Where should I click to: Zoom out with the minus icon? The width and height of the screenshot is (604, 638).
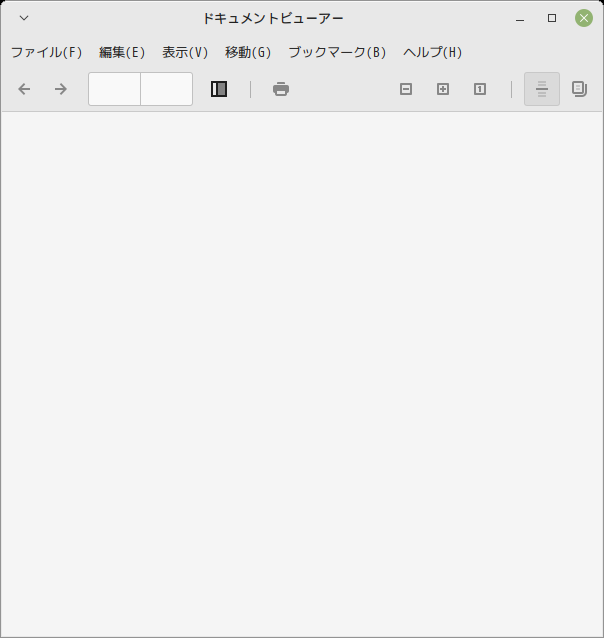[x=406, y=89]
